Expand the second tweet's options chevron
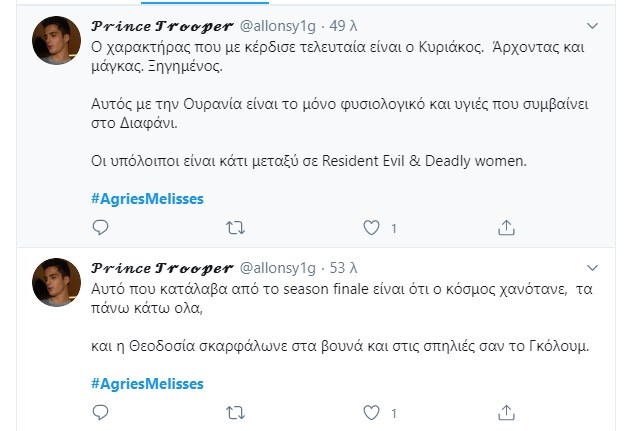Image resolution: width=644 pixels, height=431 pixels. pyautogui.click(x=593, y=267)
